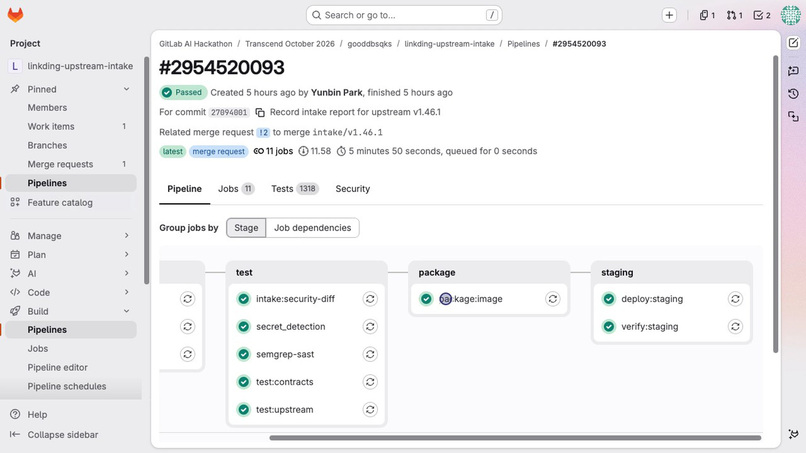The height and width of the screenshot is (453, 806).
Task: Expand the AI section
Action: [x=126, y=274]
